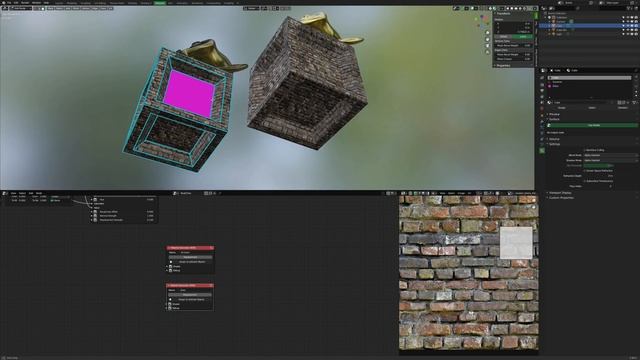
Task: Select the top highlighted material slot
Action: pos(590,78)
